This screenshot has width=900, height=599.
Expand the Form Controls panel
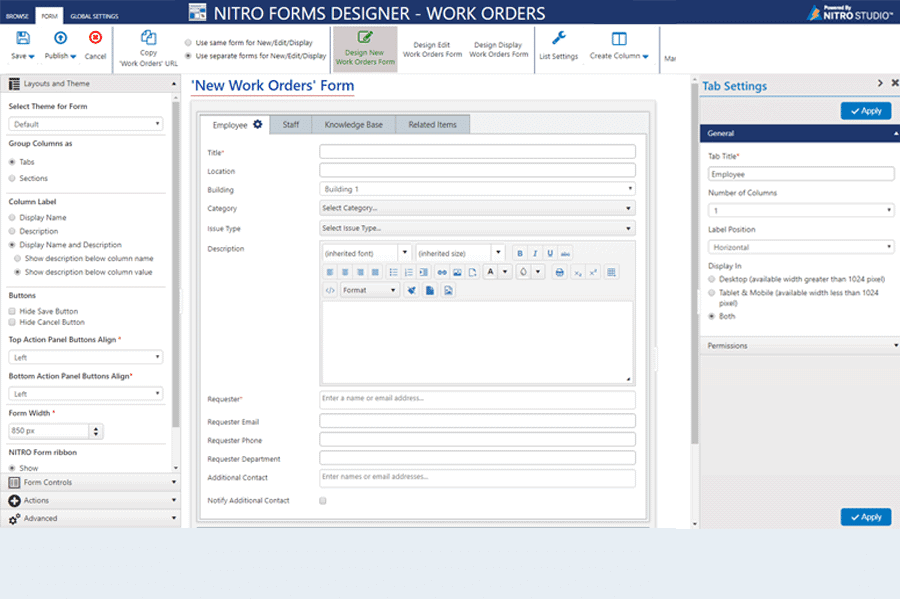click(x=90, y=482)
